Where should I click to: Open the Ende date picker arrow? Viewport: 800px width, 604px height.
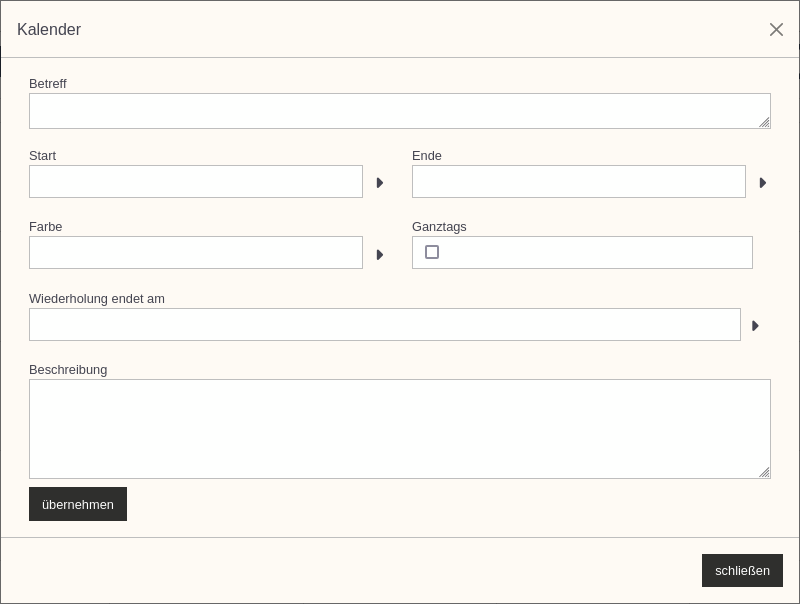[763, 183]
